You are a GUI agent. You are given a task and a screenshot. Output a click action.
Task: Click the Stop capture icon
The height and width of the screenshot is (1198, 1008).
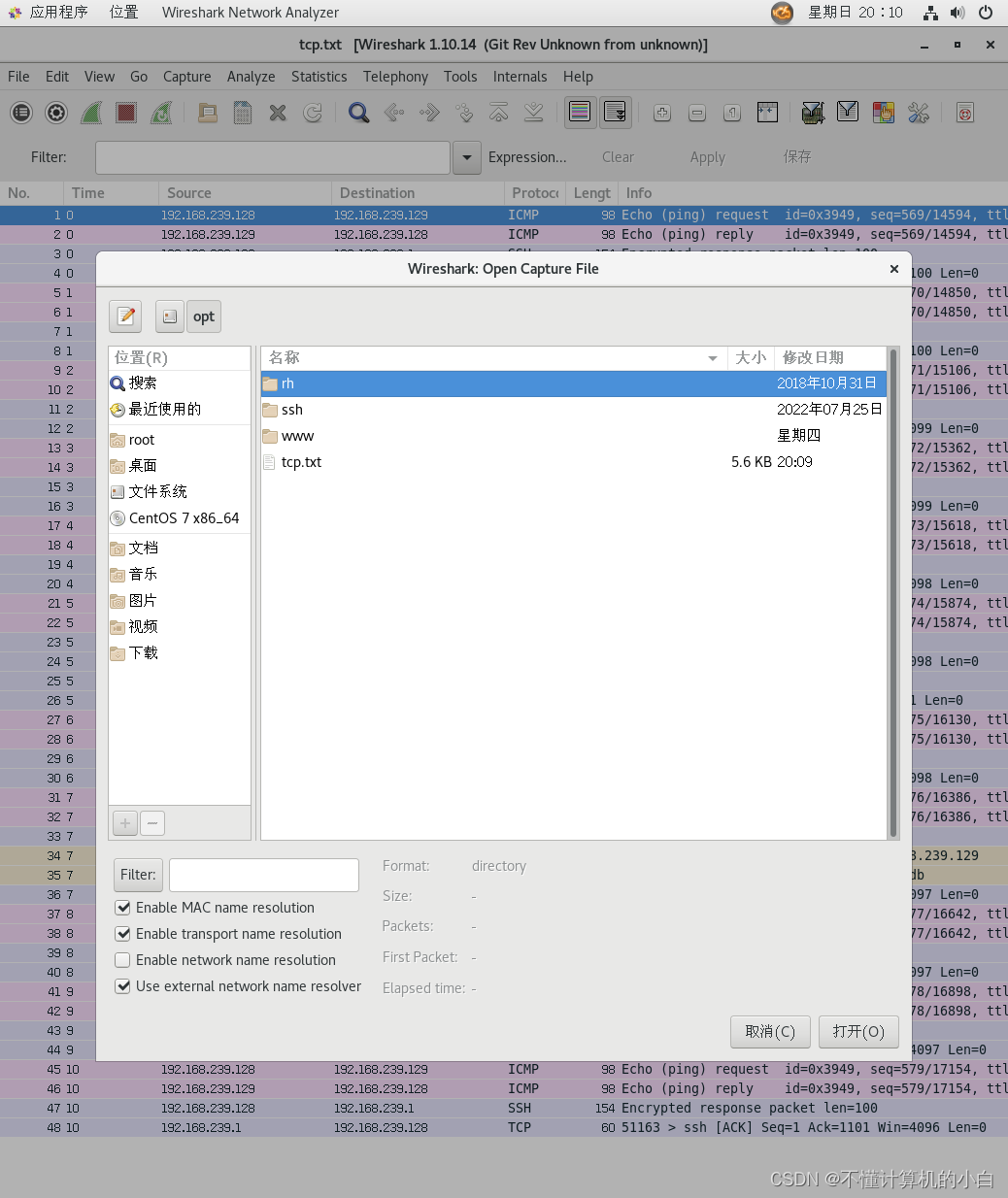(125, 113)
